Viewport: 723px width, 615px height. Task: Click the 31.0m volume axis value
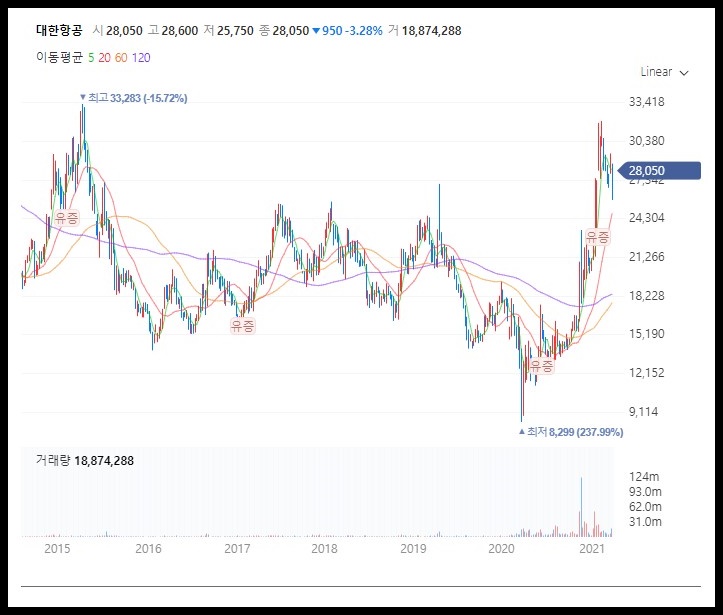pyautogui.click(x=645, y=522)
